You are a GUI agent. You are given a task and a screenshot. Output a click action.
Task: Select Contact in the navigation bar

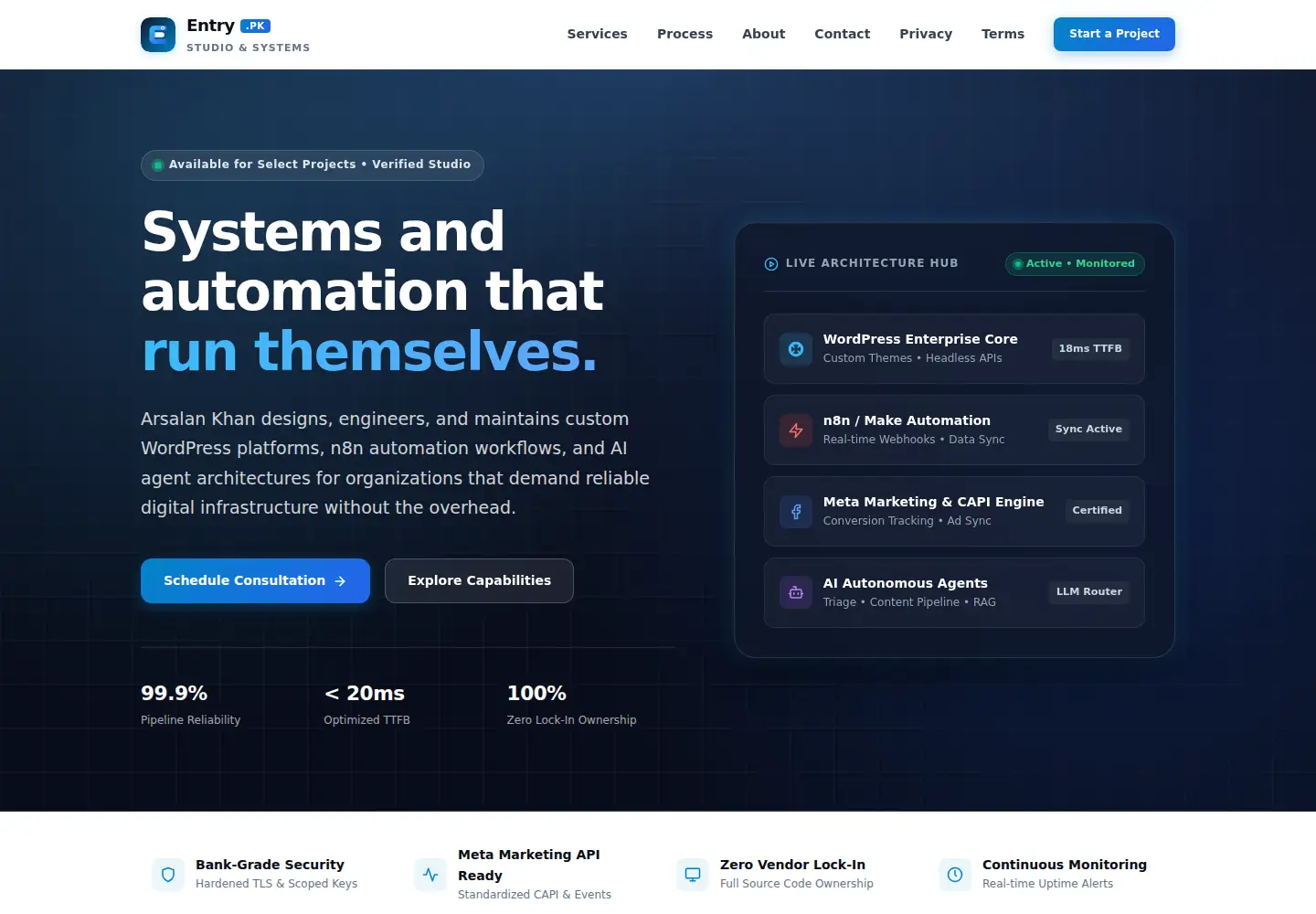click(842, 34)
